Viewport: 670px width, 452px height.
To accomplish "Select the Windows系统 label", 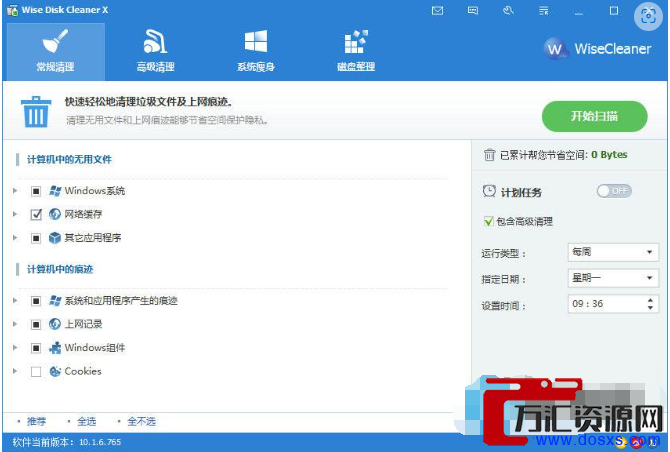I will tap(94, 191).
